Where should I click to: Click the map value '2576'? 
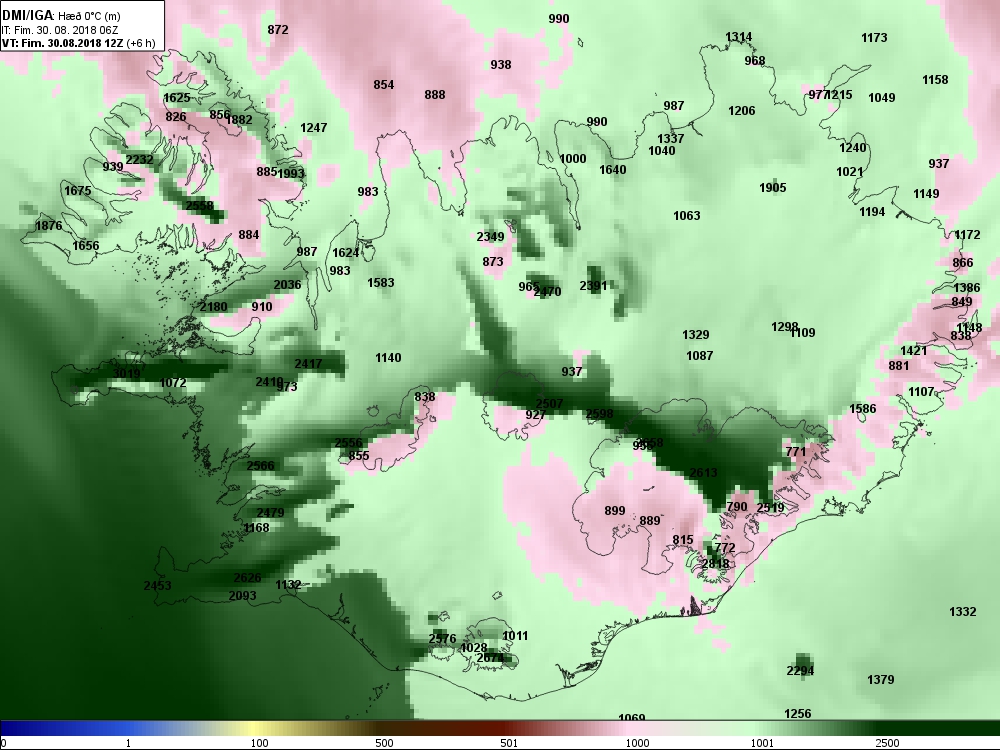(443, 638)
